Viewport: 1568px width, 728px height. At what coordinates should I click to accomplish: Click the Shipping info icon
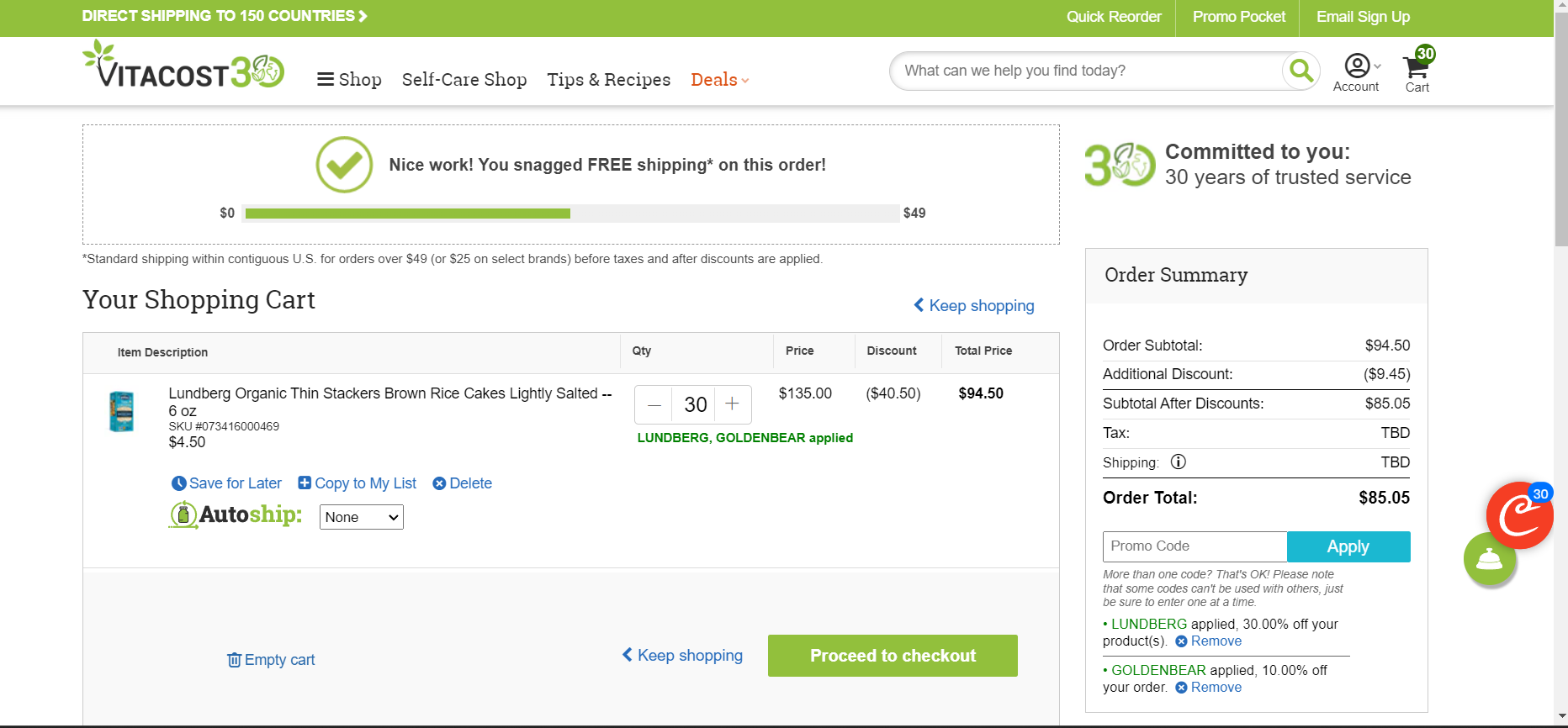point(1179,462)
